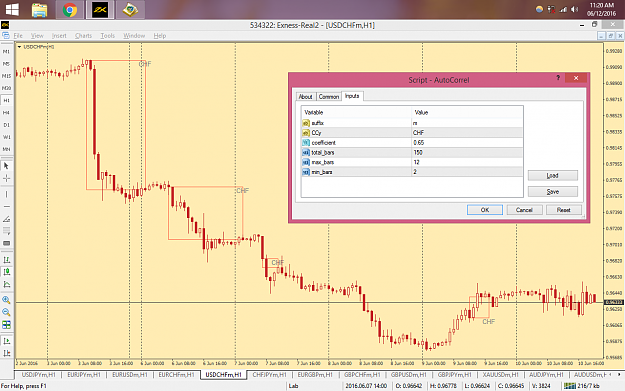This screenshot has height=391, width=625.
Task: Click Reset in the AutoCorrel dialog
Action: pyautogui.click(x=564, y=210)
